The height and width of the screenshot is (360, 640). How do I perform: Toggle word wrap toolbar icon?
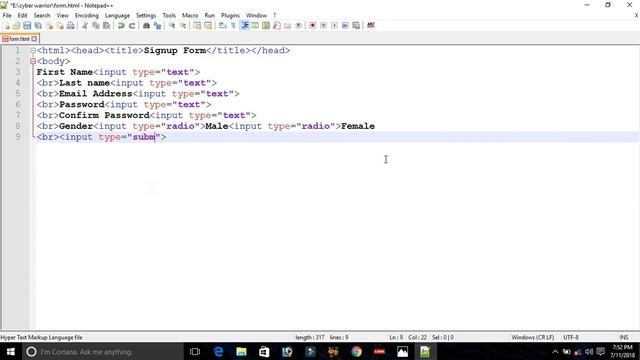[x=222, y=25]
